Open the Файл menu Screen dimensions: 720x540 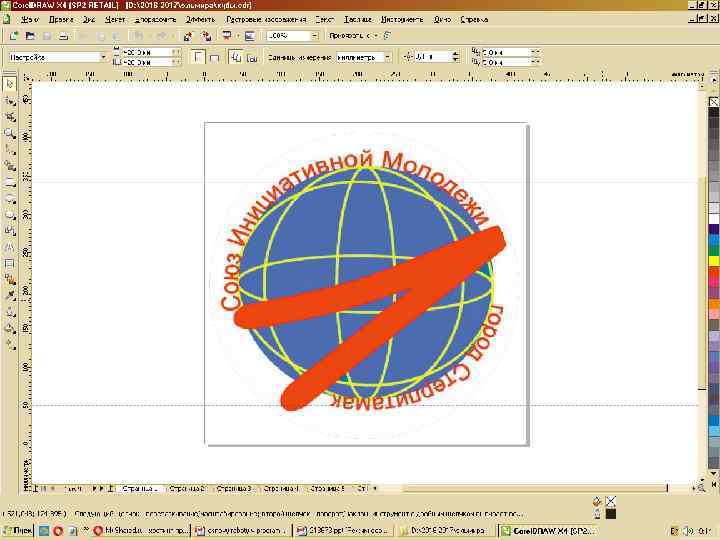point(30,19)
